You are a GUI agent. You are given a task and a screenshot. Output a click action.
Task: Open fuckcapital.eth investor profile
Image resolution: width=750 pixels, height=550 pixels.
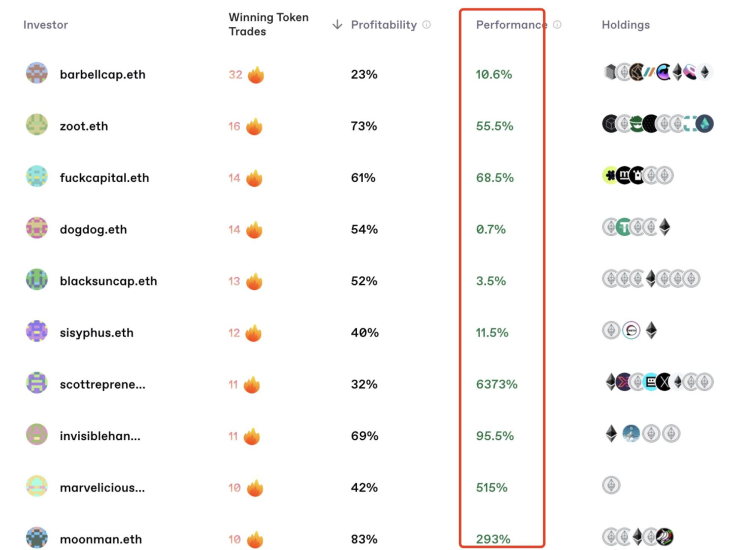click(x=104, y=178)
